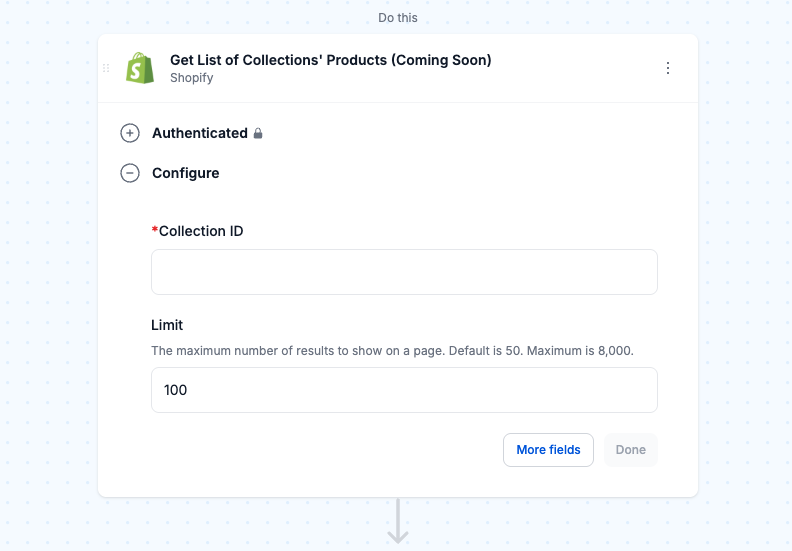Focus the Collection ID input field

click(404, 272)
